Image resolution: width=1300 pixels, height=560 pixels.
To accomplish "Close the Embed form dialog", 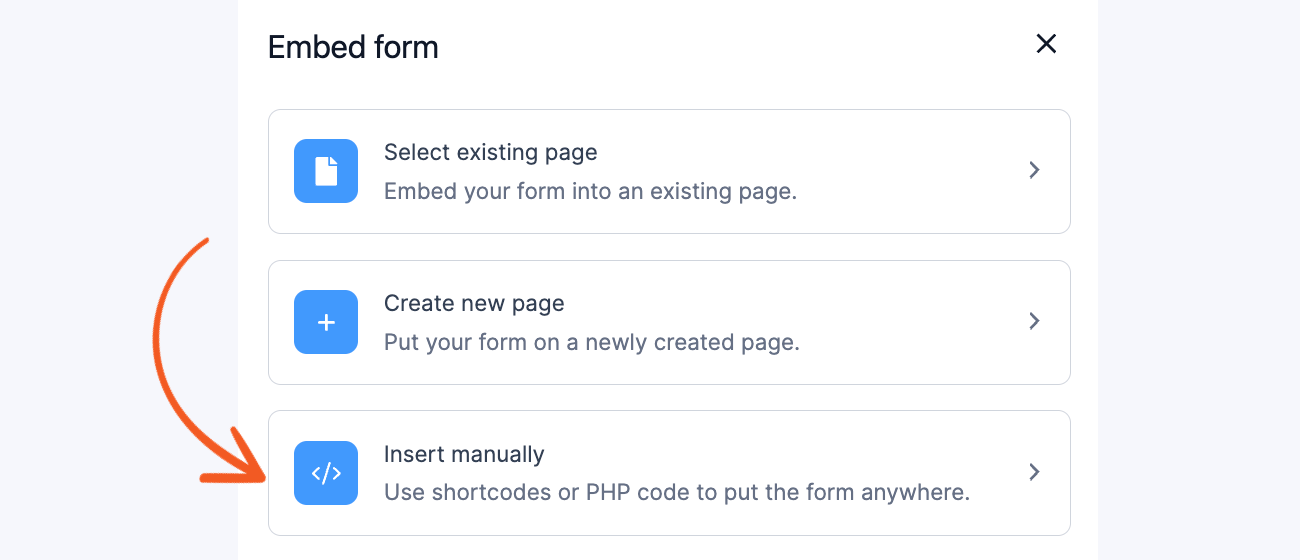I will (1046, 44).
